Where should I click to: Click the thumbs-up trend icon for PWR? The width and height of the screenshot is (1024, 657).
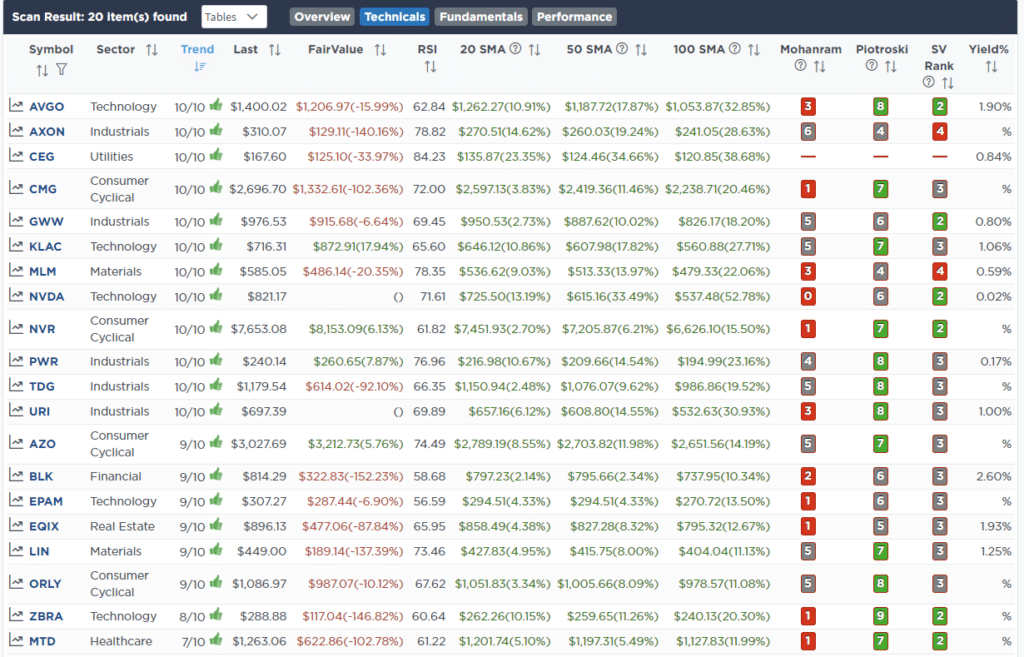[216, 360]
